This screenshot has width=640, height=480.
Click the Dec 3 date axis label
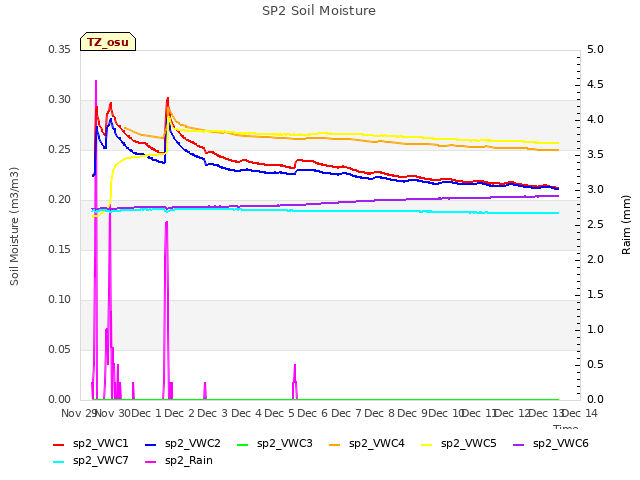coord(213,413)
